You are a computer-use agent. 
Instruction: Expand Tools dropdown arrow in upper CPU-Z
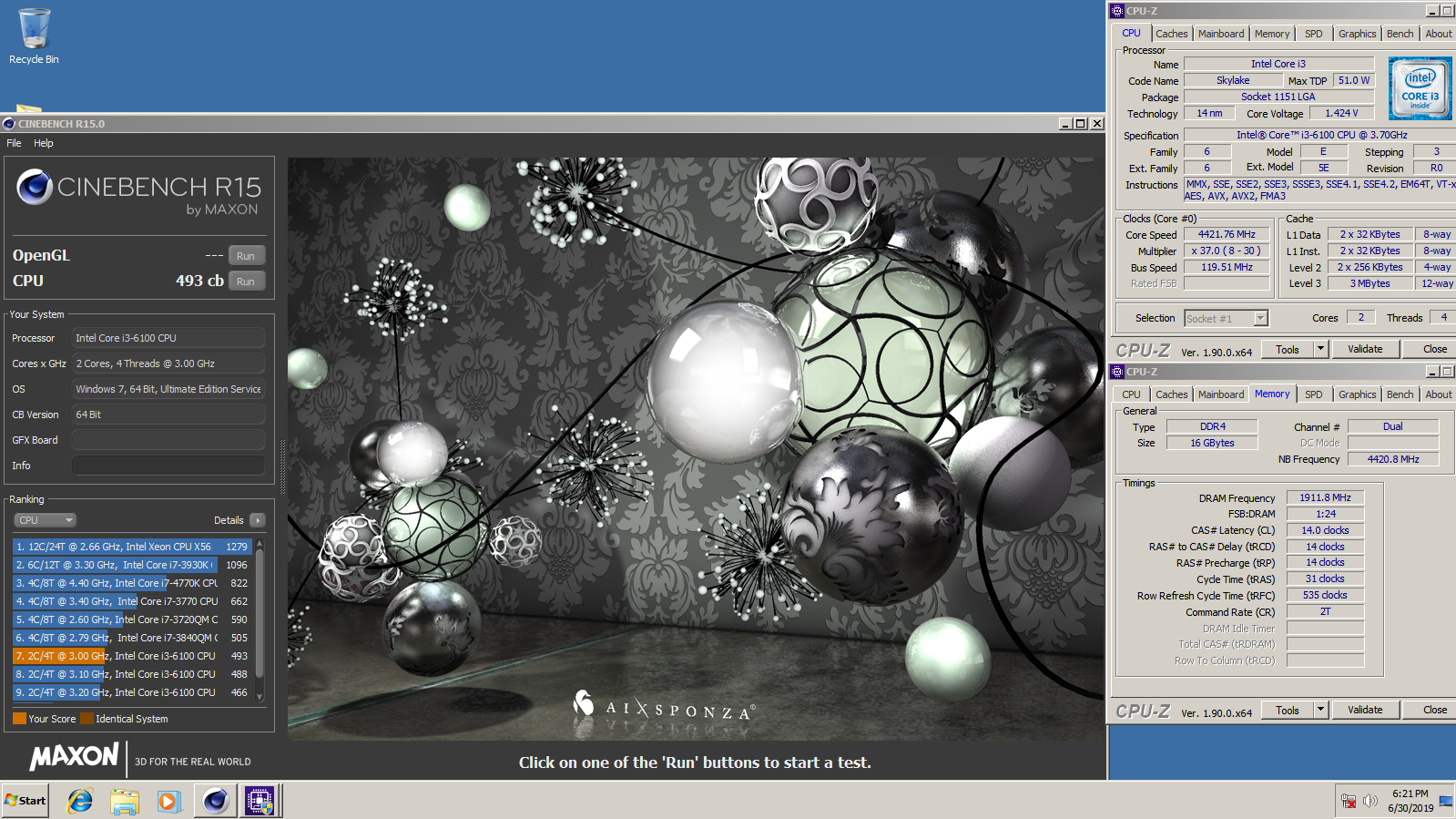(x=1320, y=349)
